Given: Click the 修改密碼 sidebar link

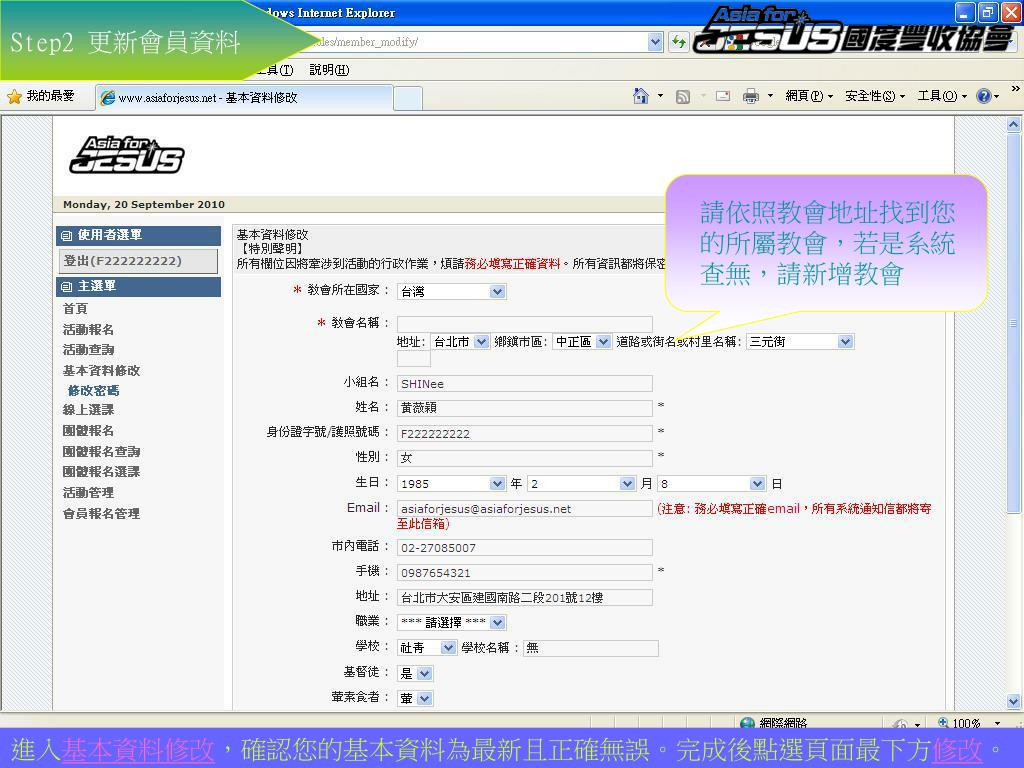Looking at the screenshot, I should 93,391.
